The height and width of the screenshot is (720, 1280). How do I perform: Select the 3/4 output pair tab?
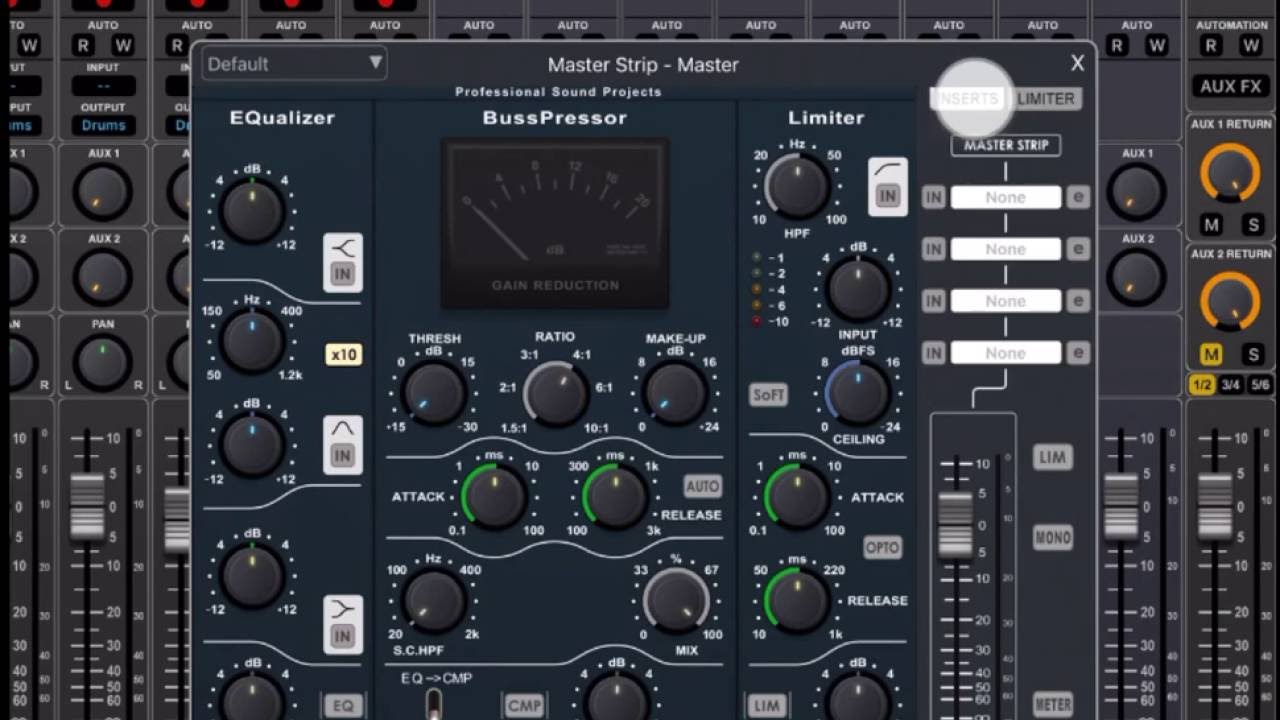[x=1231, y=384]
